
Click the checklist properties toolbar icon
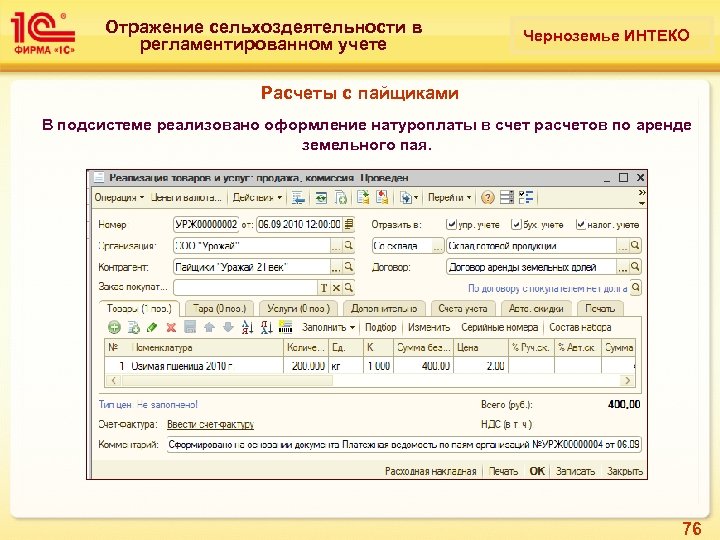click(x=526, y=198)
